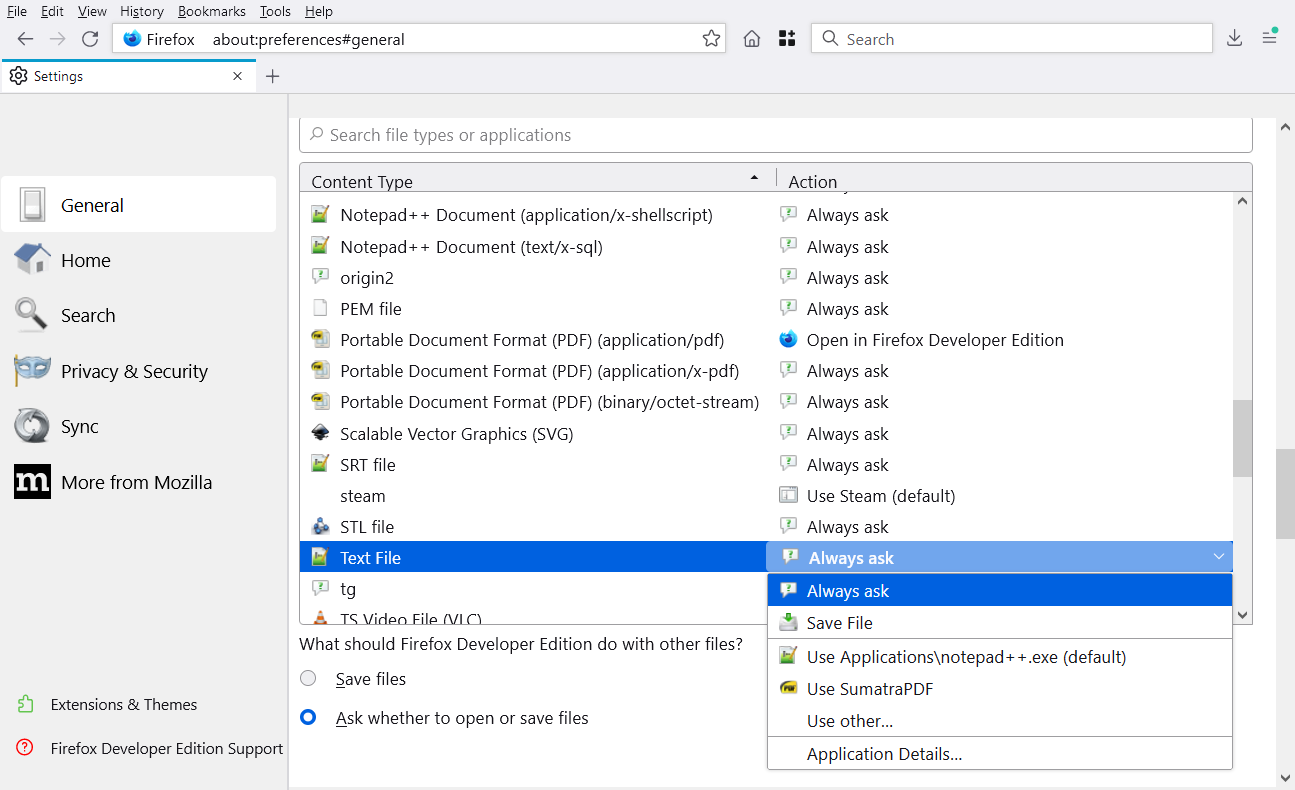Click Open in Firefox Developer Edition action
Screen dimensions: 1295x790
tap(935, 340)
